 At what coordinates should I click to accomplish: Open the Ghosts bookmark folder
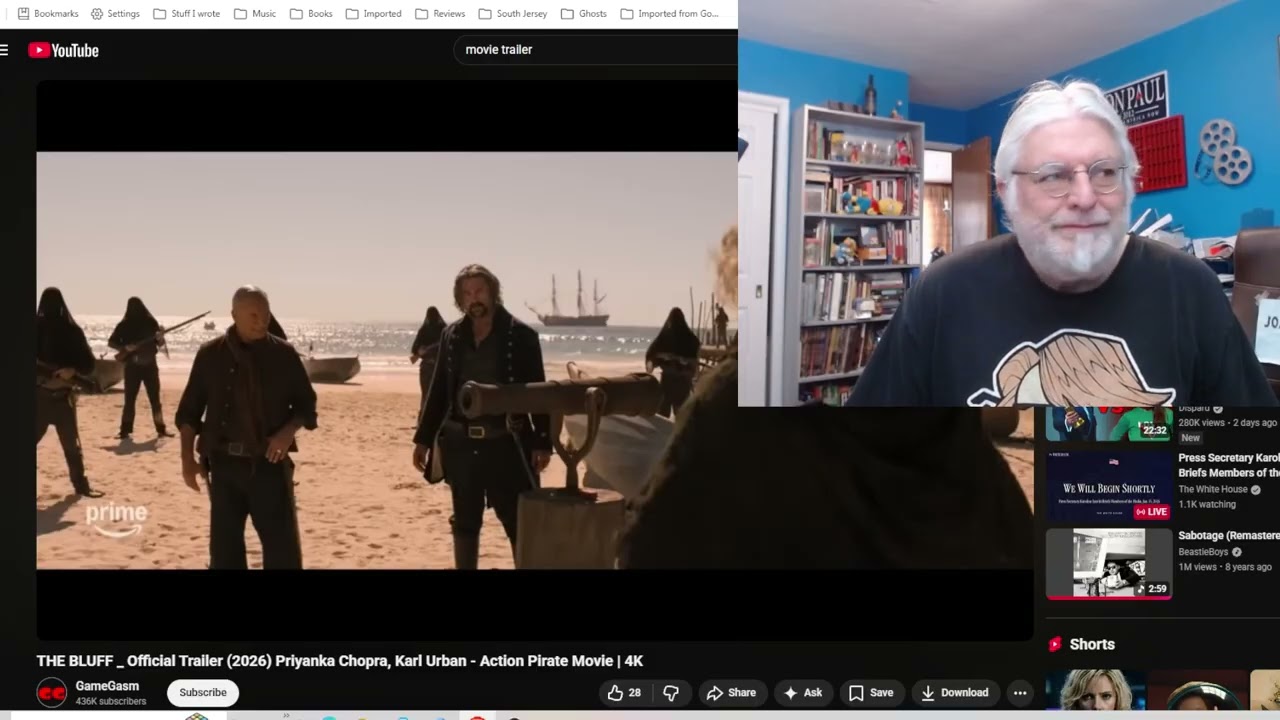coord(583,14)
